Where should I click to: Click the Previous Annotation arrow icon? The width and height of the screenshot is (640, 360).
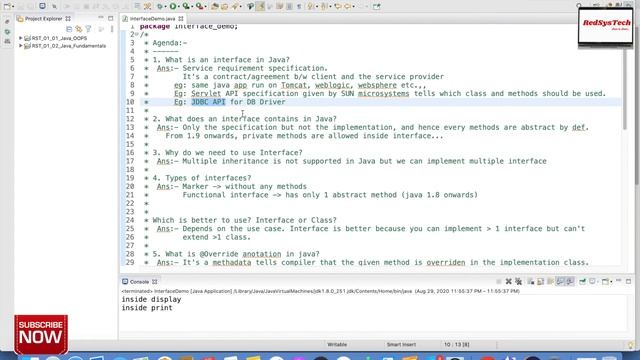coord(324,6)
